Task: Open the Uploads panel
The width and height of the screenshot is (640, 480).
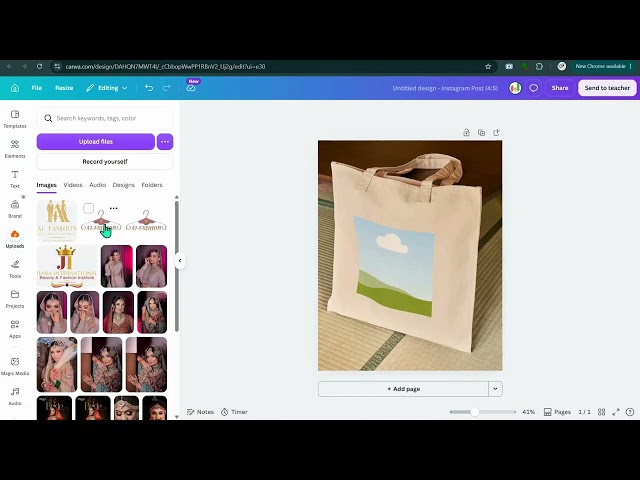Action: [15, 239]
